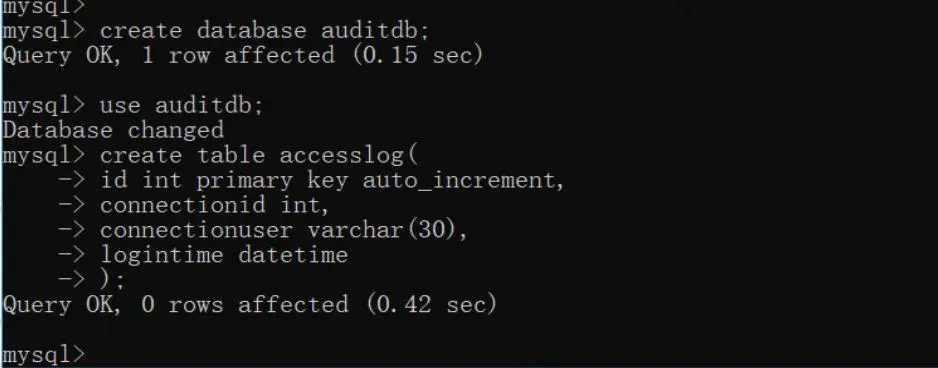Click the 'connectionuser varchar(30),' line
This screenshot has height=368, width=938.
[284, 230]
